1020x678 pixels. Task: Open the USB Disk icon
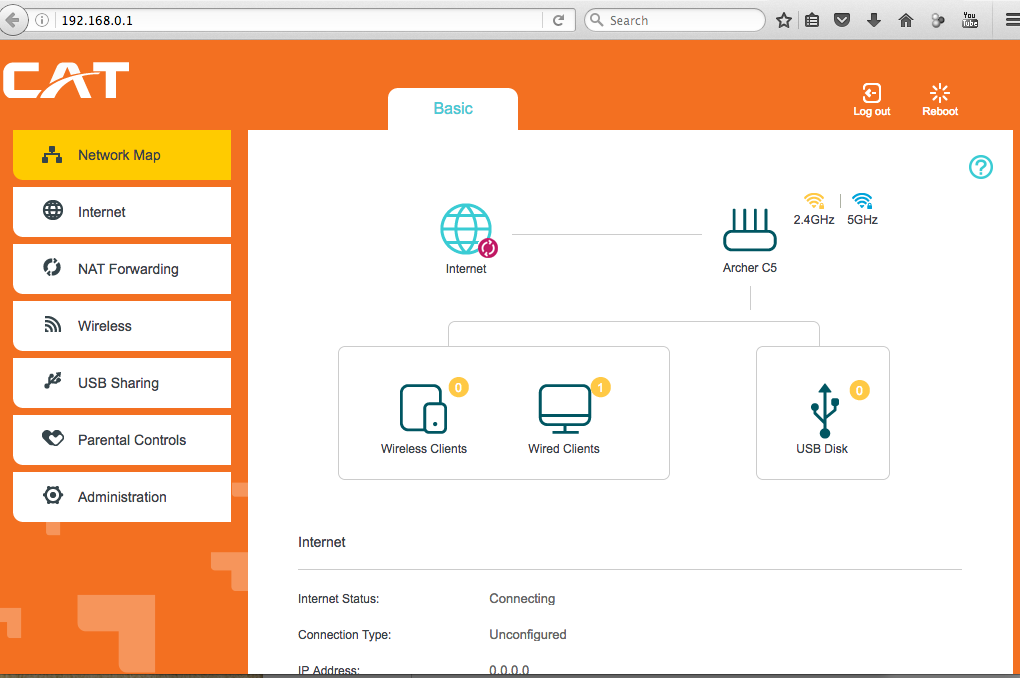tap(824, 411)
